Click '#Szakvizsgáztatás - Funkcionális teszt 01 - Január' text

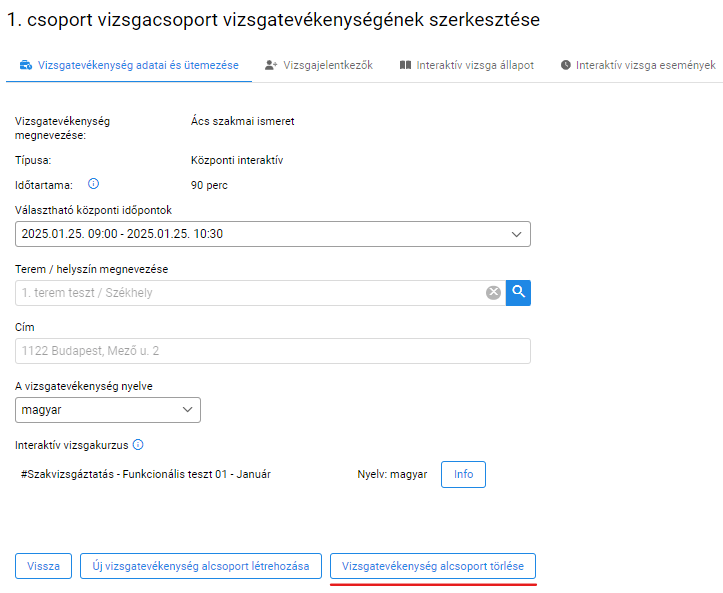coord(146,474)
